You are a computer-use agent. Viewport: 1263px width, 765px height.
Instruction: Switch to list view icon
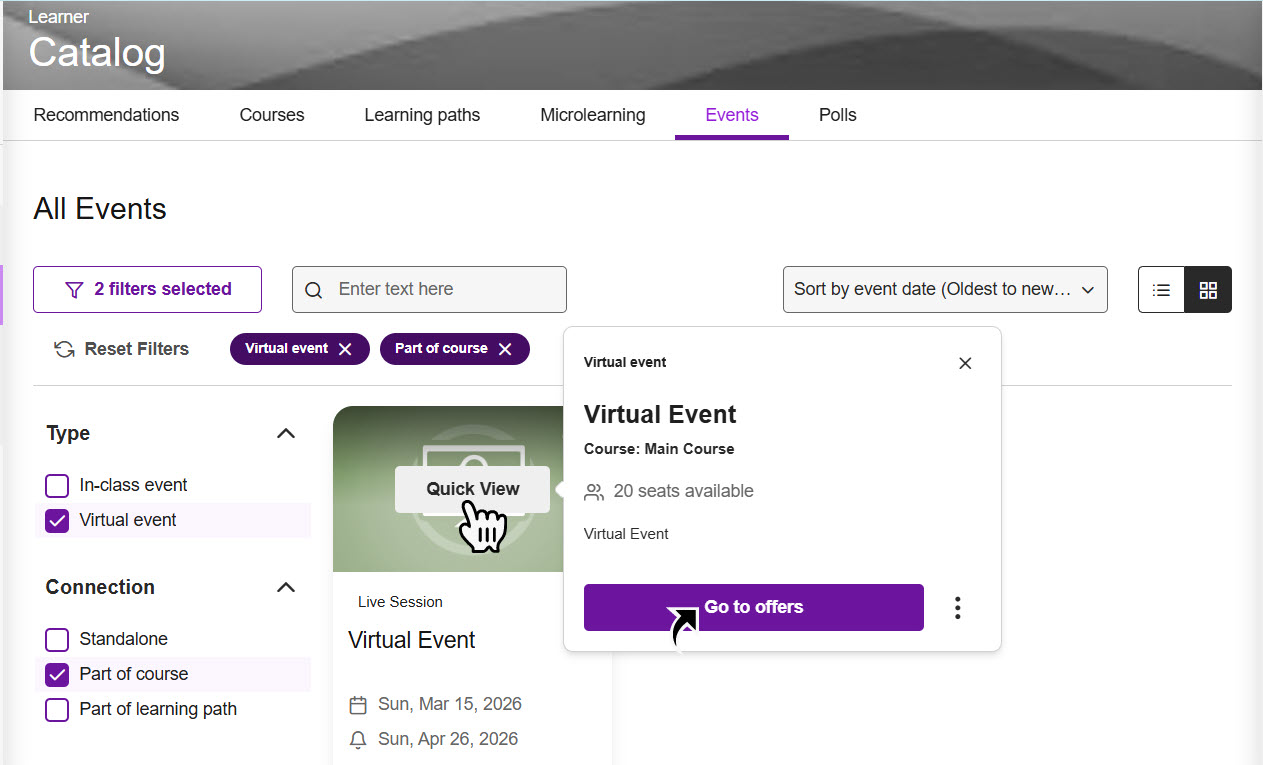[1160, 289]
